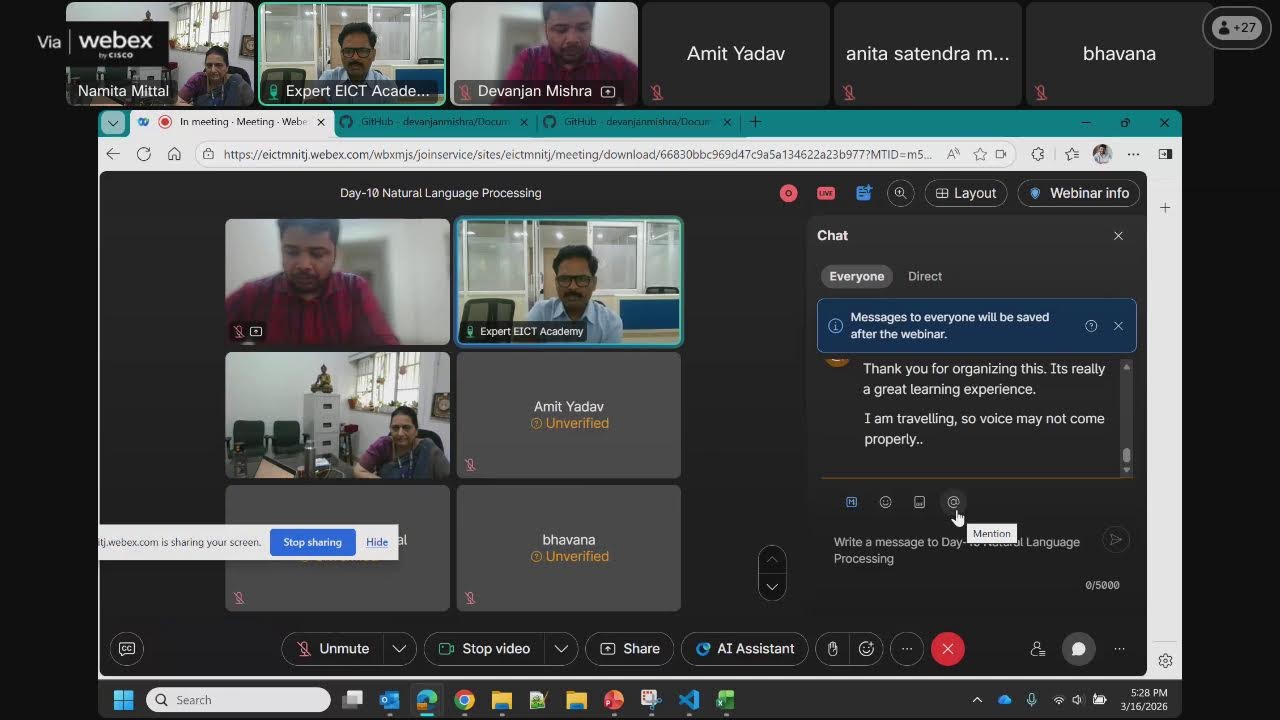Open closed captions with the CC icon
The image size is (1280, 720).
click(x=127, y=649)
